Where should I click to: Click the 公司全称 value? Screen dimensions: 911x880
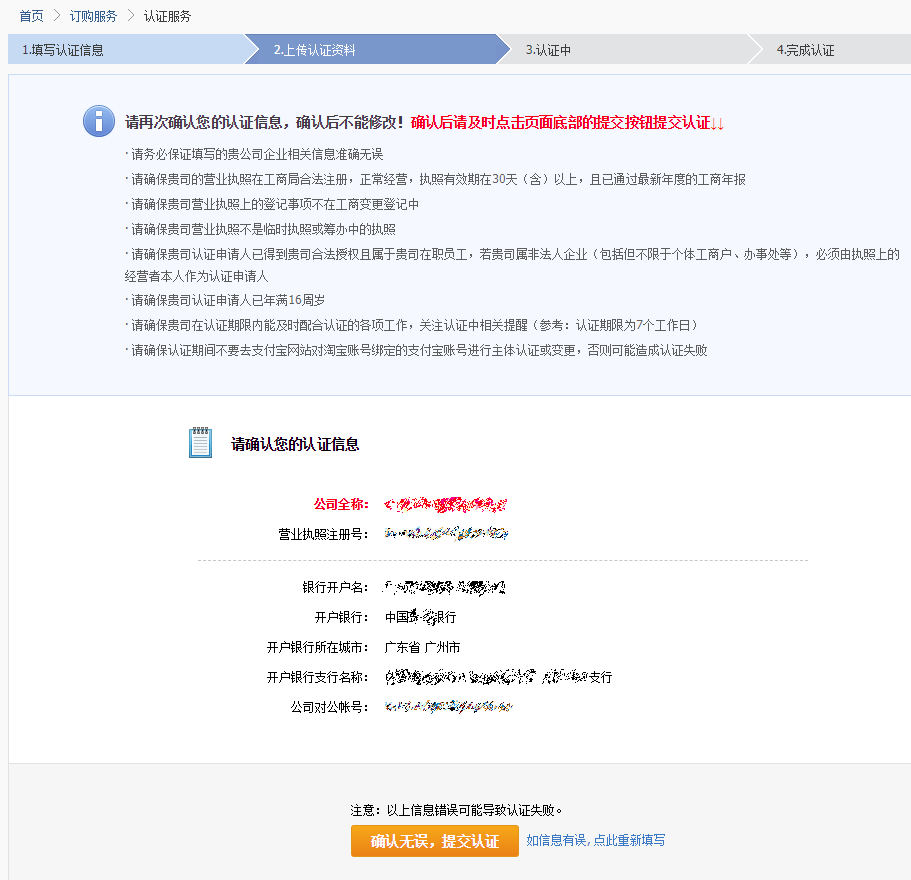point(446,503)
